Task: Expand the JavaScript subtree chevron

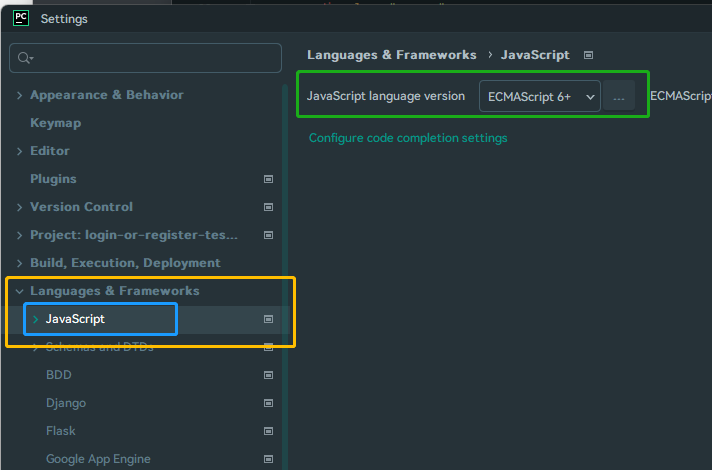Action: [x=36, y=319]
